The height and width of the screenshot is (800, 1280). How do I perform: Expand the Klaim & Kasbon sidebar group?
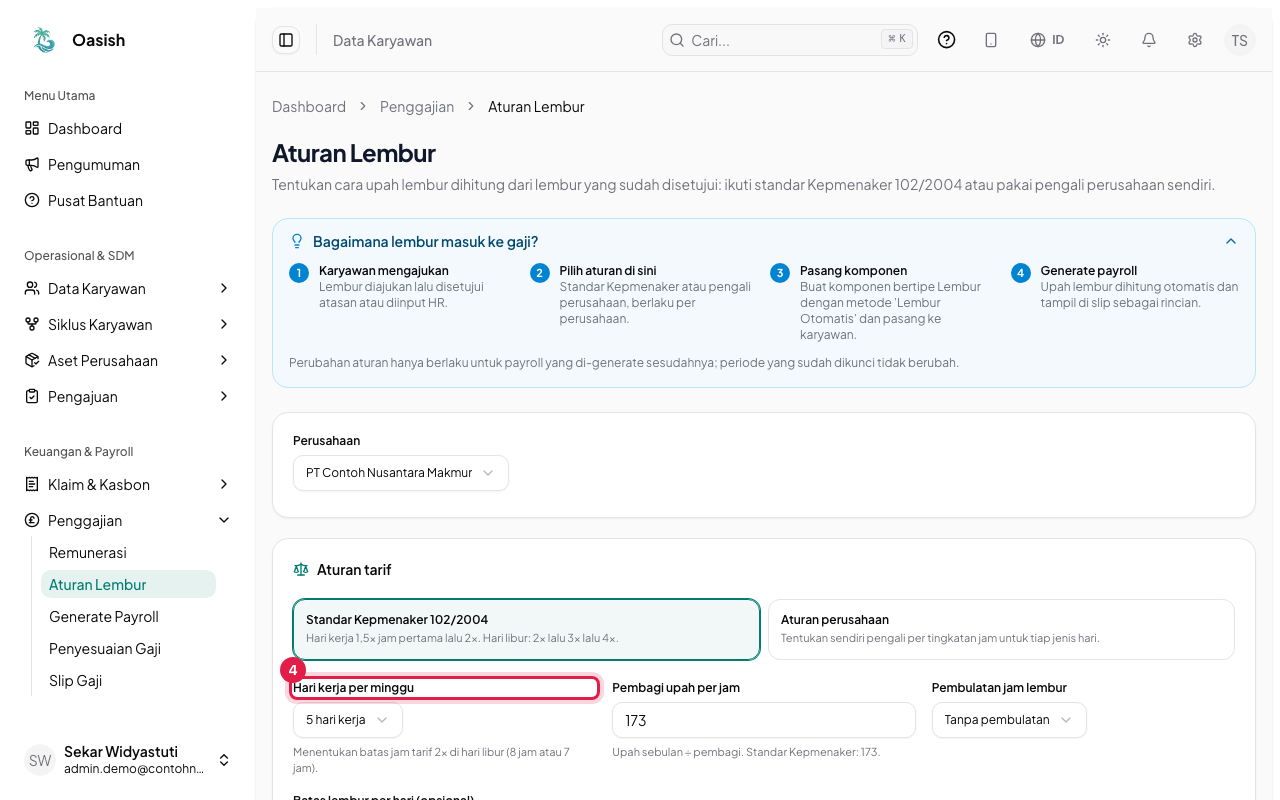coord(128,484)
